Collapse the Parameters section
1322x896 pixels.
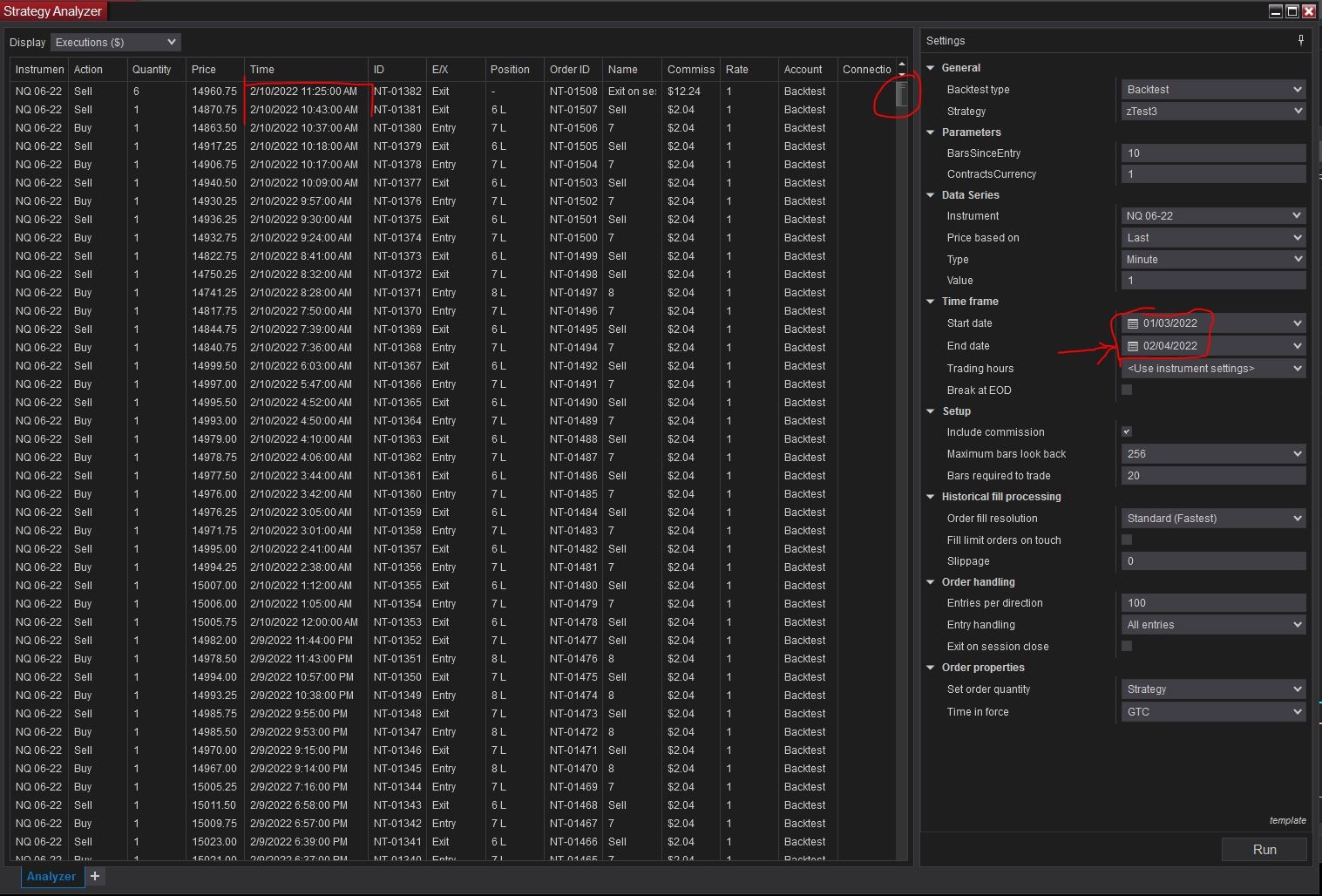pyautogui.click(x=931, y=132)
